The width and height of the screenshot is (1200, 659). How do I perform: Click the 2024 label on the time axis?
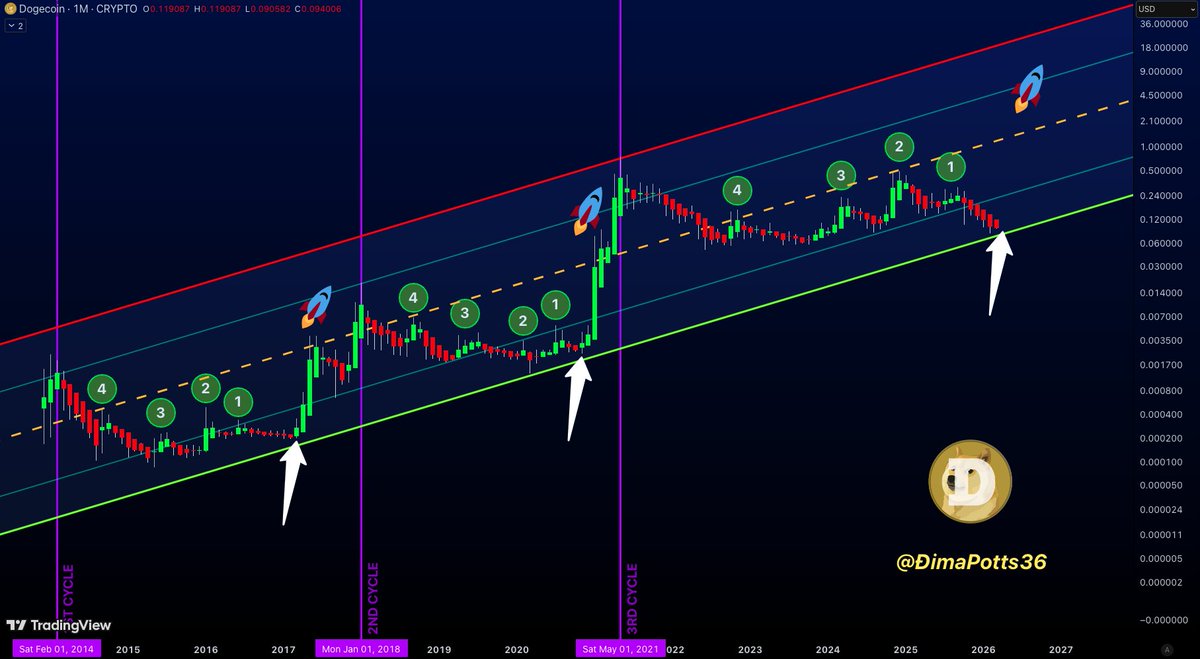point(827,649)
